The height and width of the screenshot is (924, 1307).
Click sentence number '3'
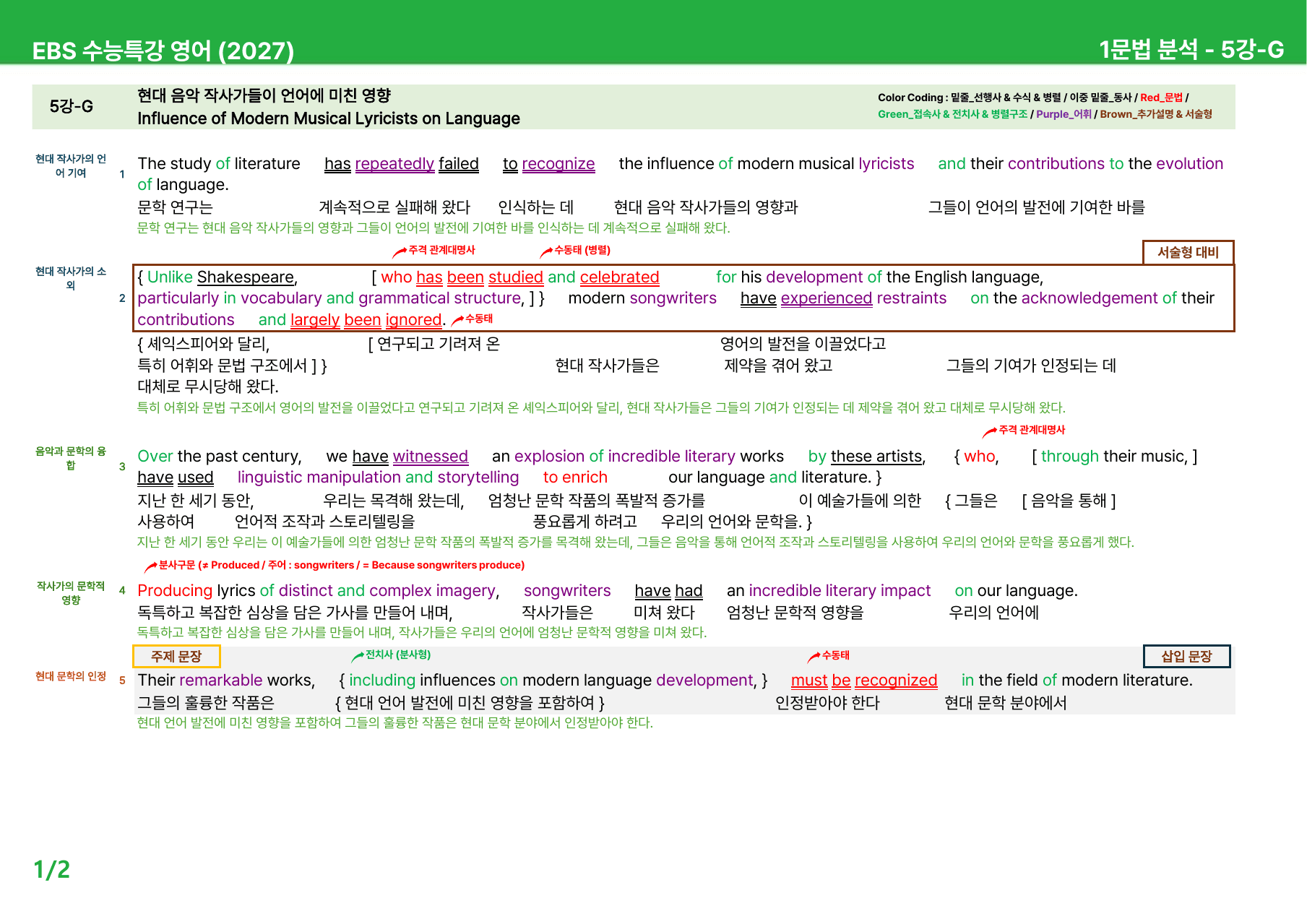122,467
